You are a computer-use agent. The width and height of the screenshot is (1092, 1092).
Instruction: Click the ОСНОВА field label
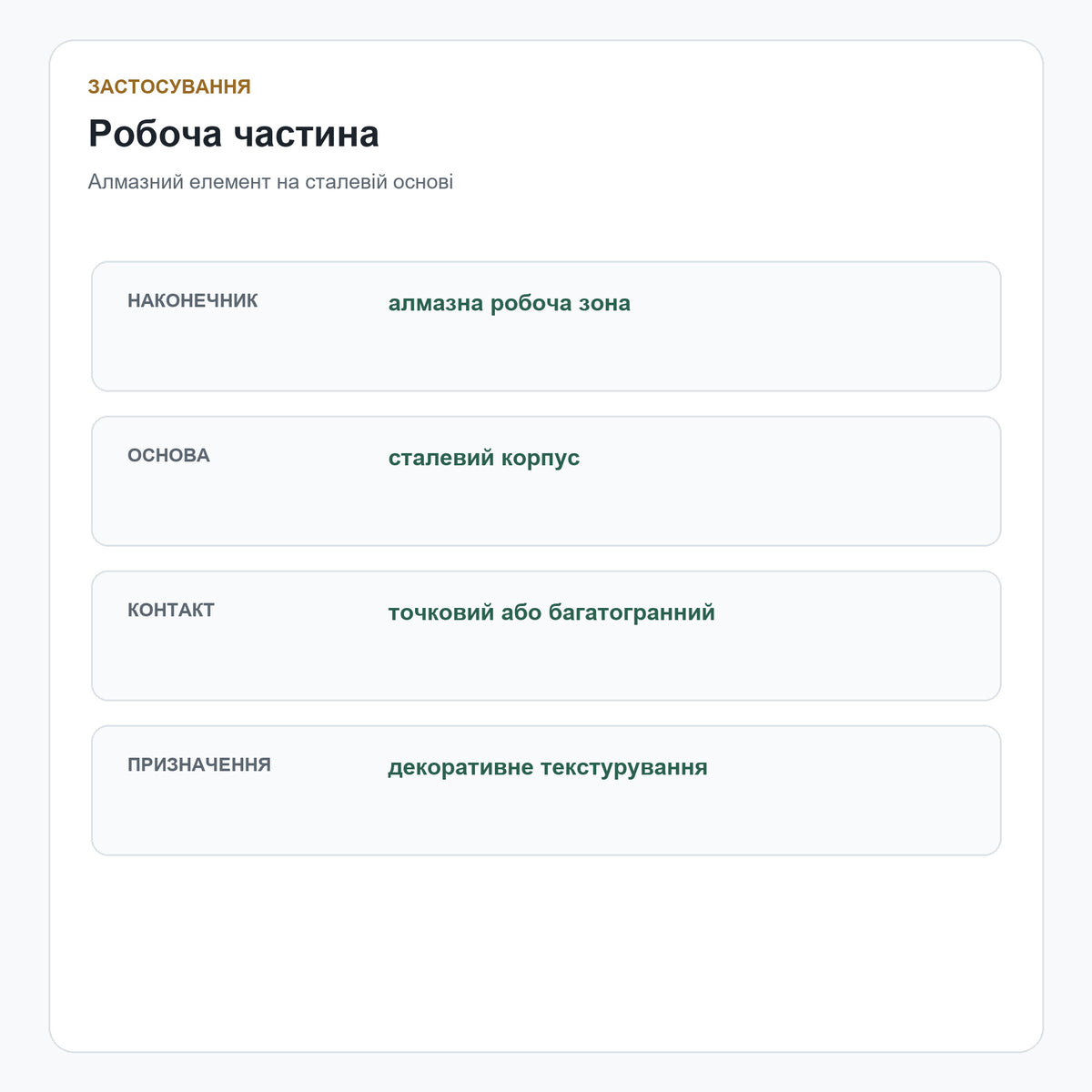coord(168,455)
